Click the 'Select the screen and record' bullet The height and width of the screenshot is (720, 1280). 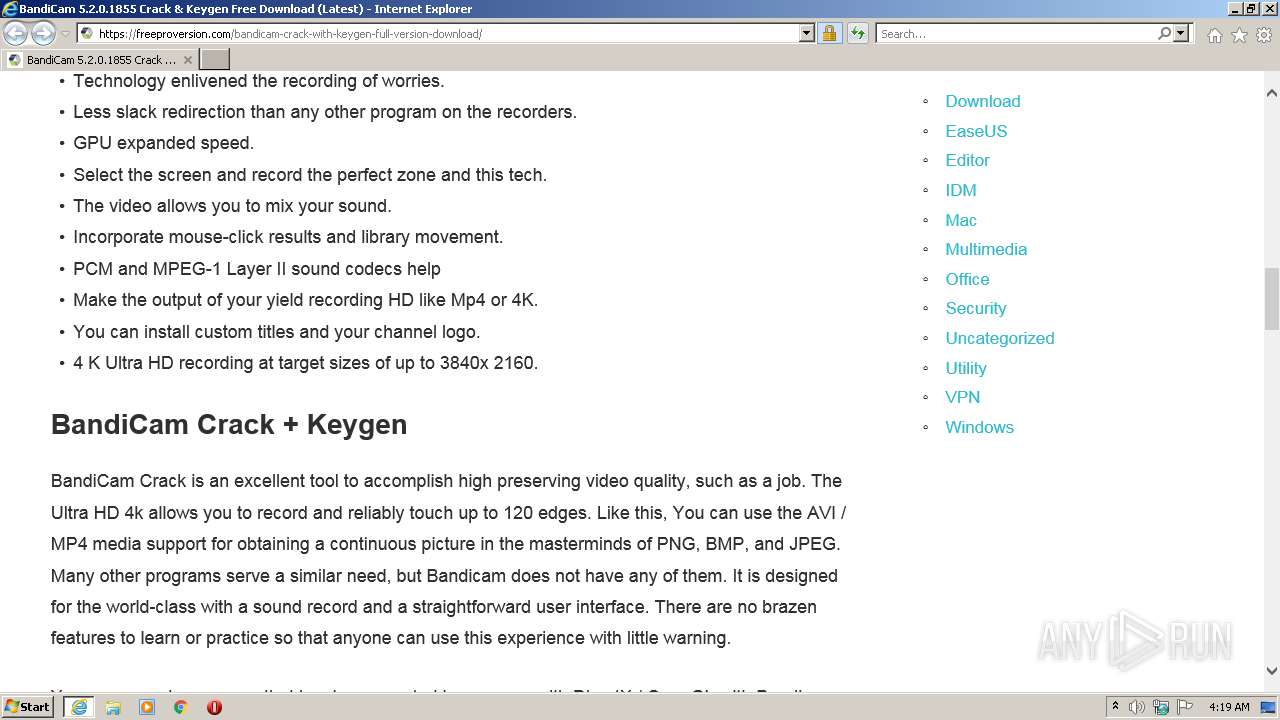click(310, 175)
